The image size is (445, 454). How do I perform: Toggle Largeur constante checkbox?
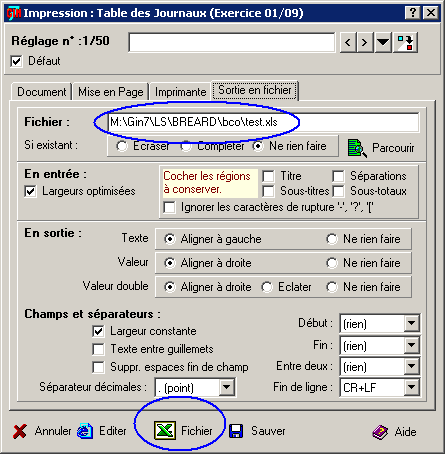click(x=98, y=331)
